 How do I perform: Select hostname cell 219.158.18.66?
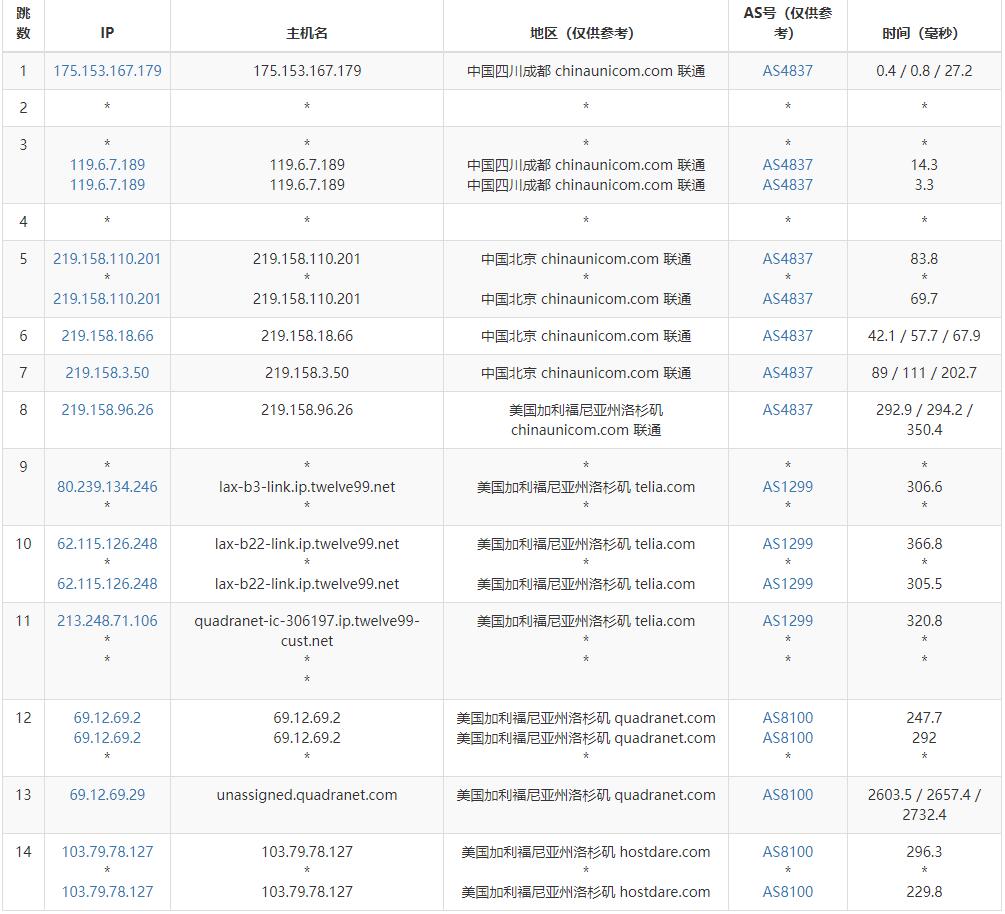click(x=306, y=336)
